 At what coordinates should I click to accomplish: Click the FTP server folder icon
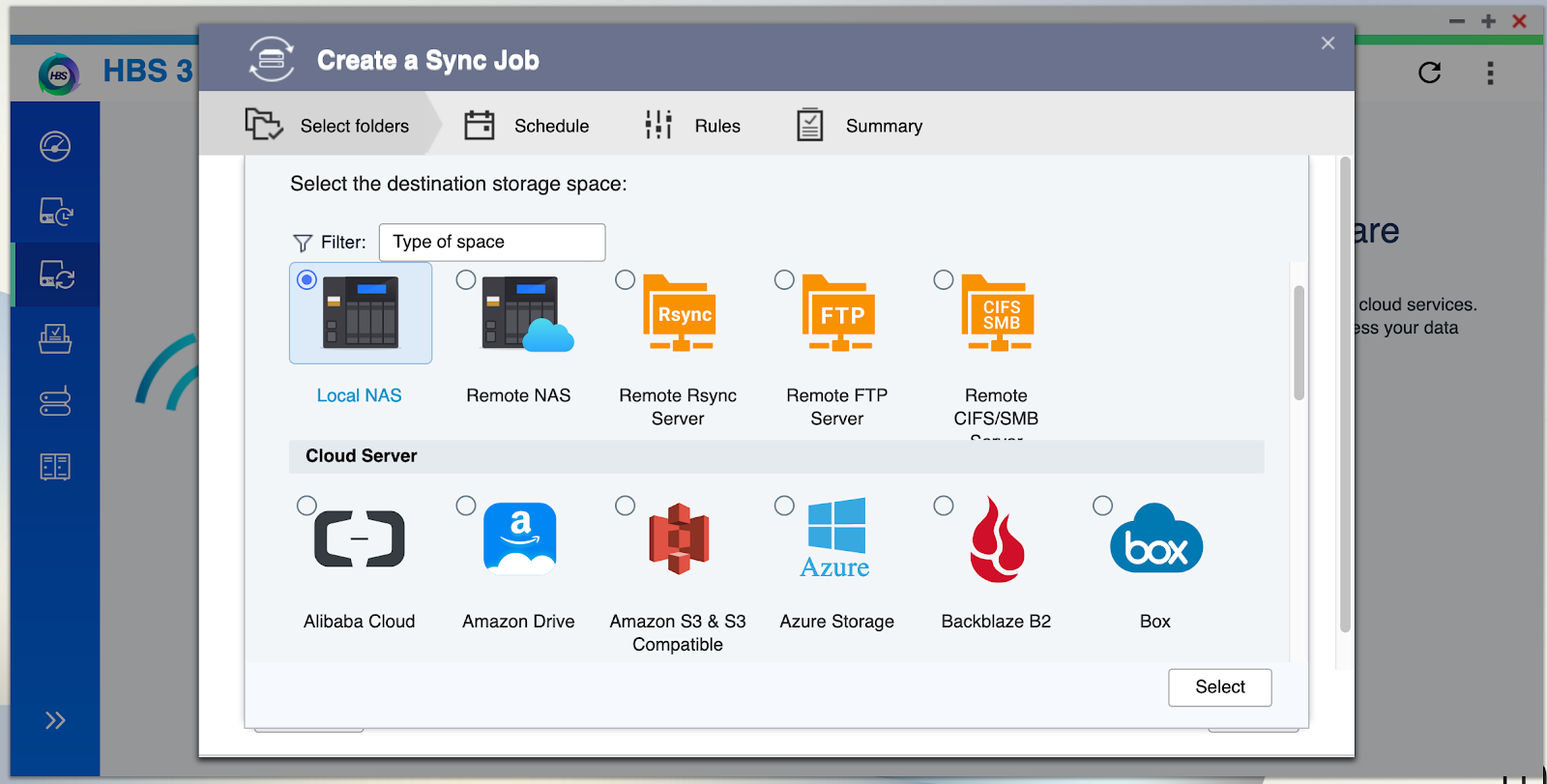tap(838, 313)
